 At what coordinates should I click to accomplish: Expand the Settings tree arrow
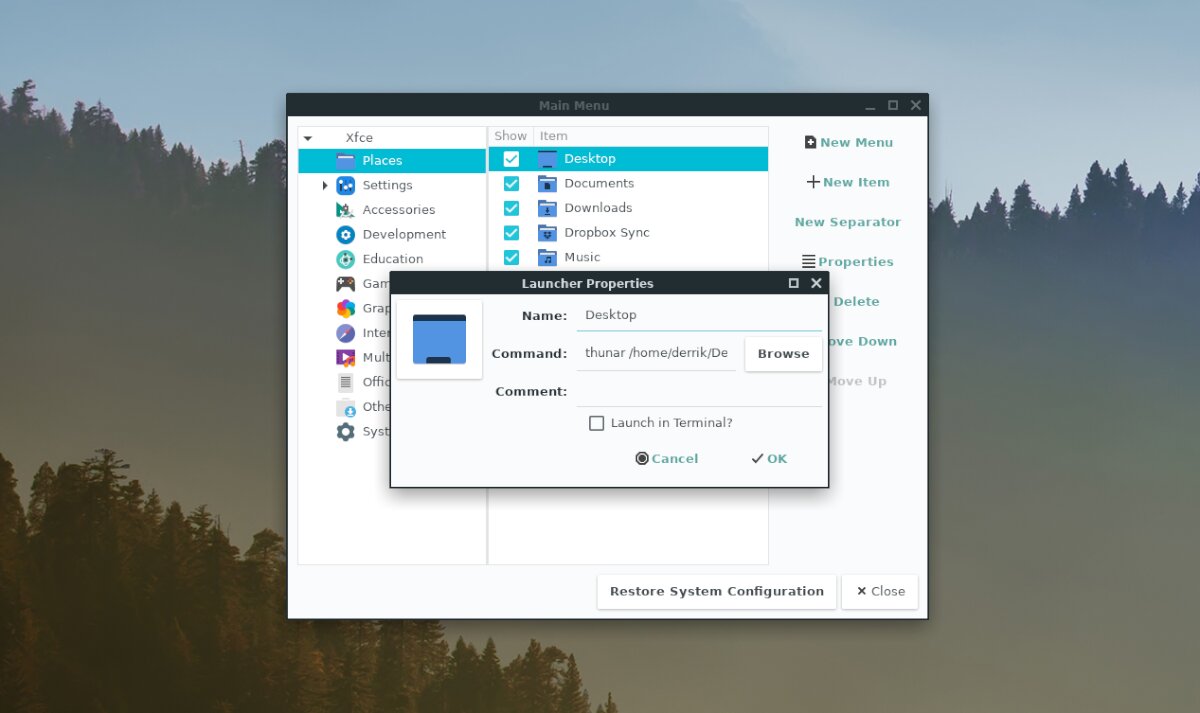325,185
